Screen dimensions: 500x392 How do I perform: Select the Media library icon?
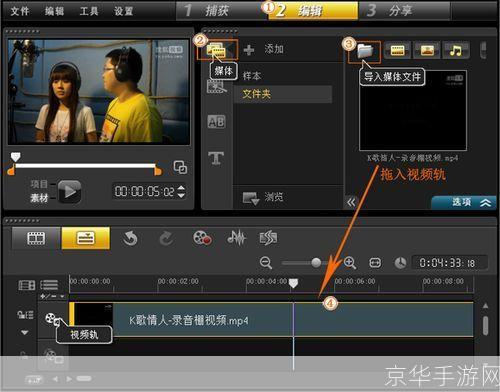(217, 50)
